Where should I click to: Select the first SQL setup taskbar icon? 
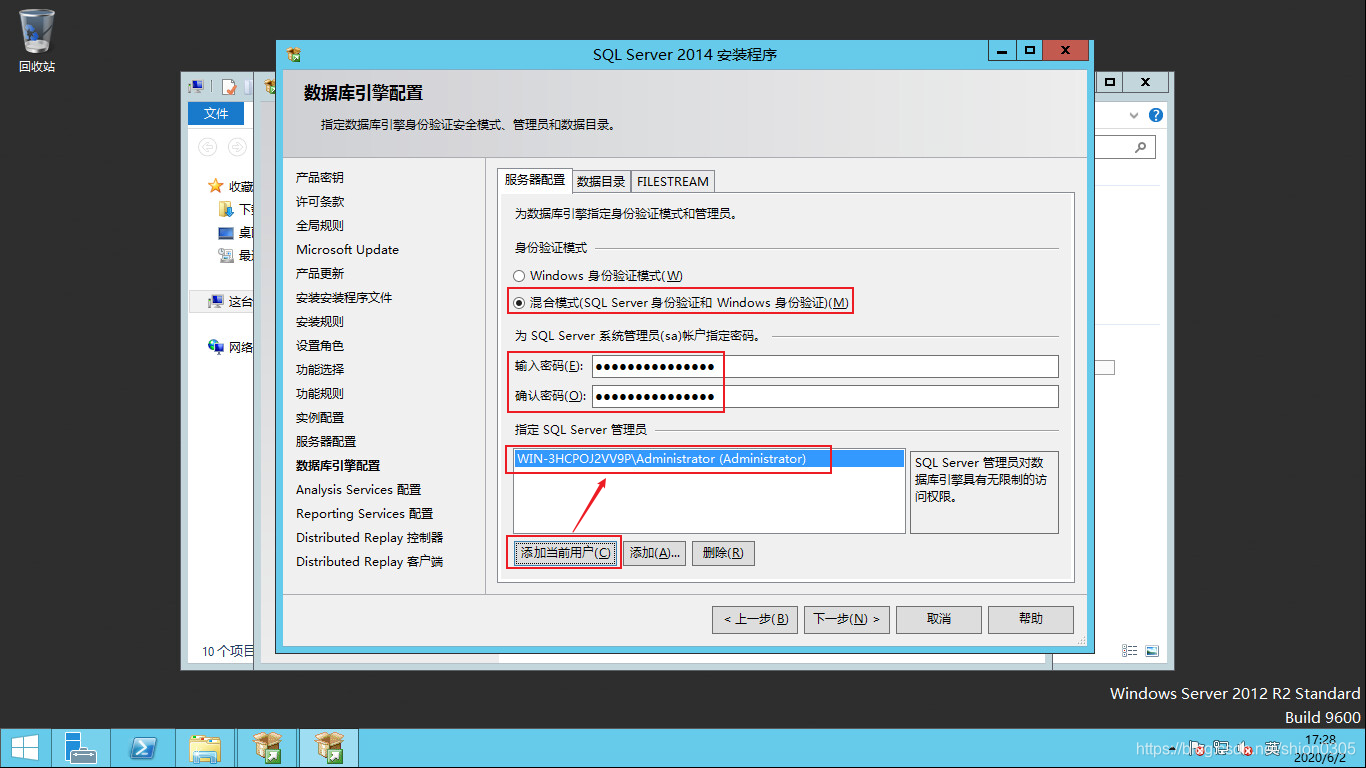[x=267, y=748]
